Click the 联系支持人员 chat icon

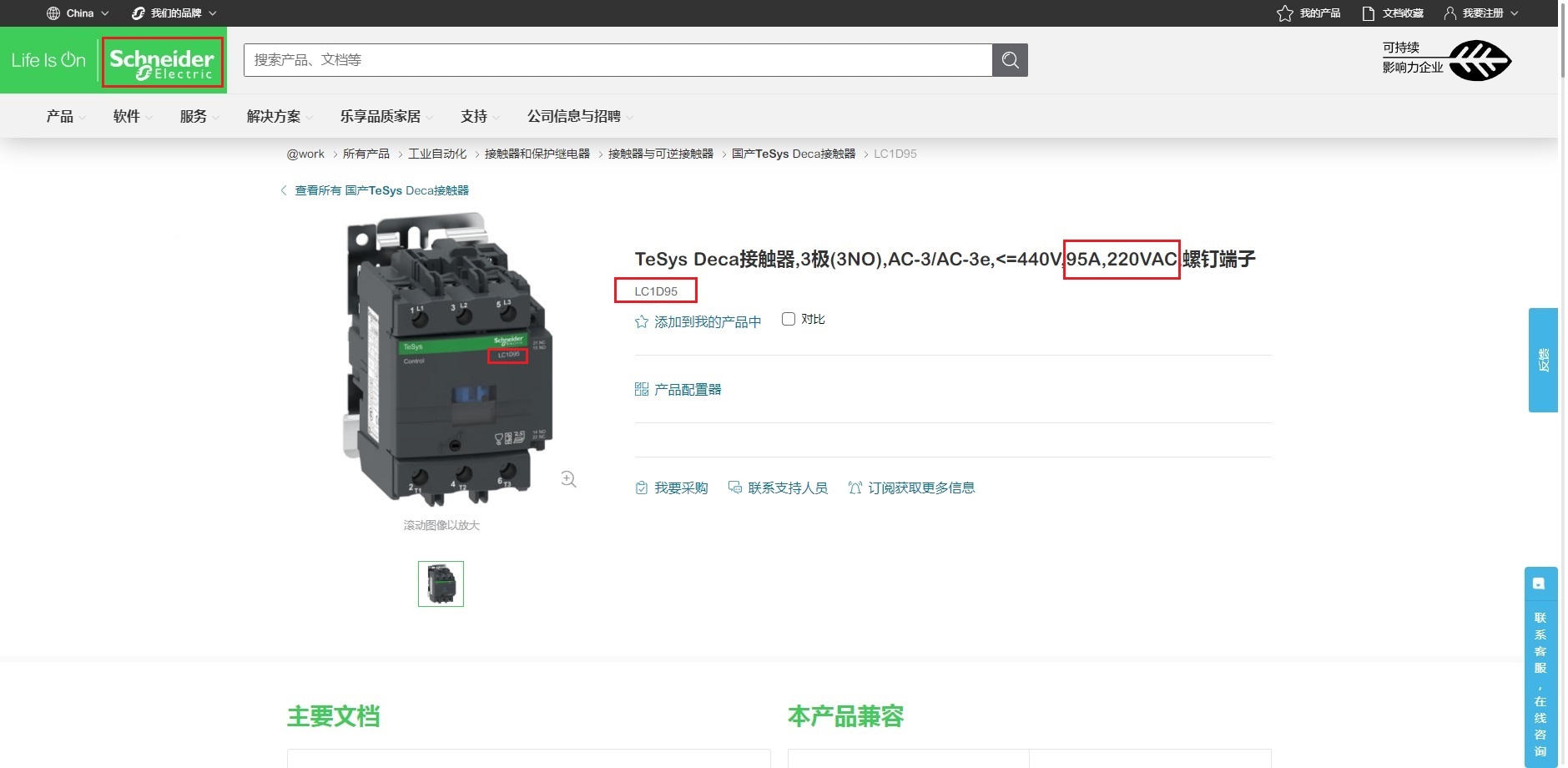coord(735,488)
